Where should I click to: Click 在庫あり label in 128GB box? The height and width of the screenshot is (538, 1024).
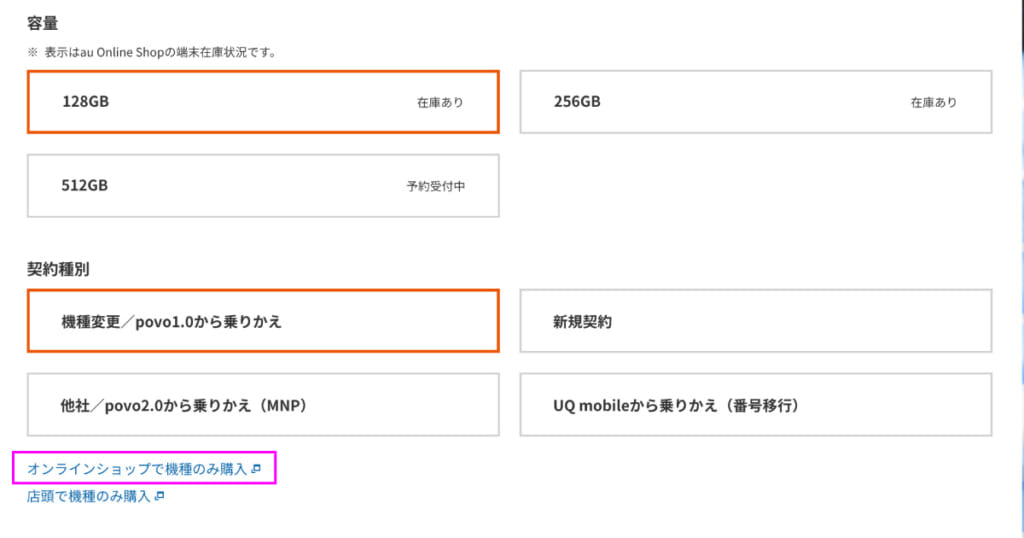pos(440,103)
